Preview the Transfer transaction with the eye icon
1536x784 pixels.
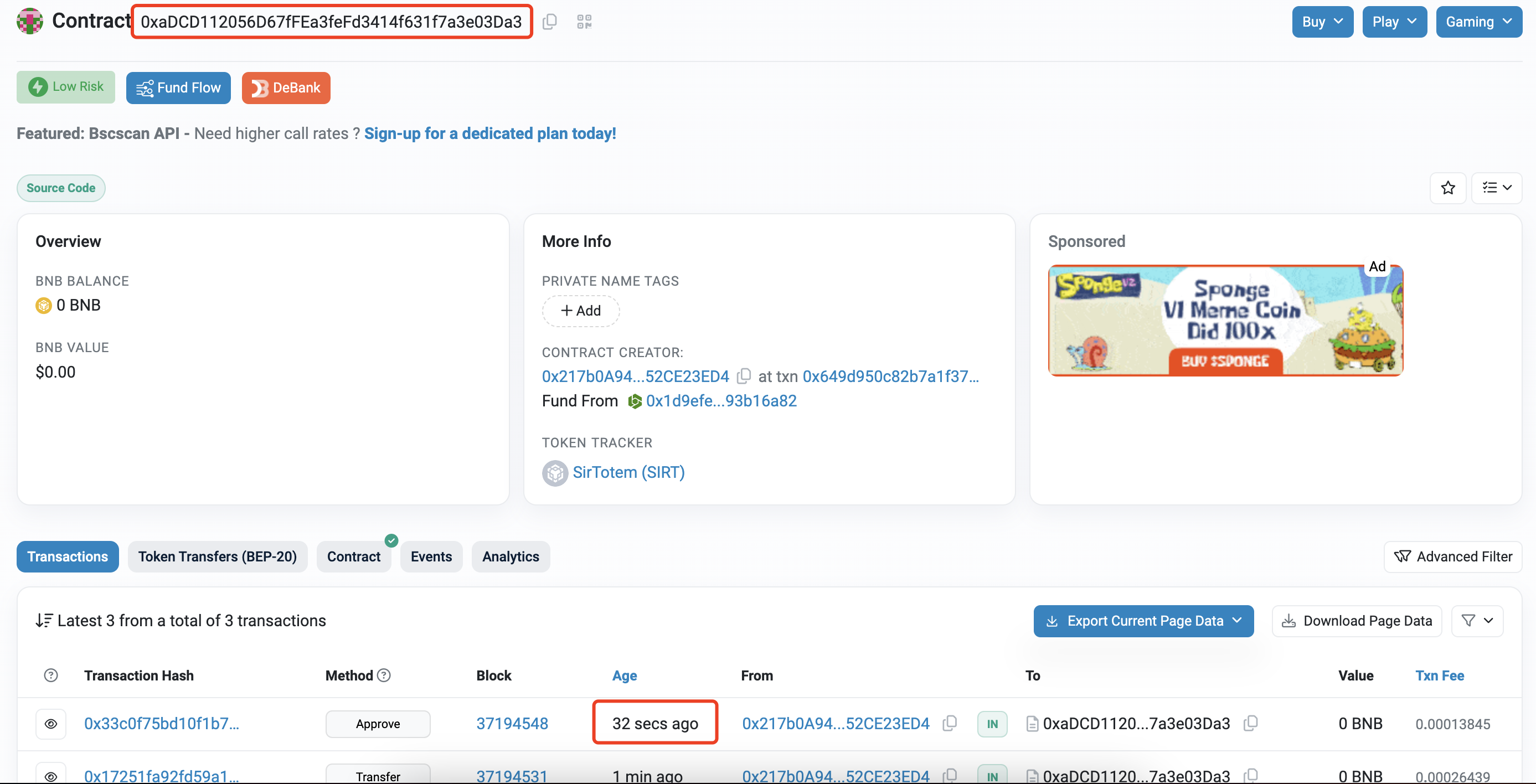(x=51, y=775)
